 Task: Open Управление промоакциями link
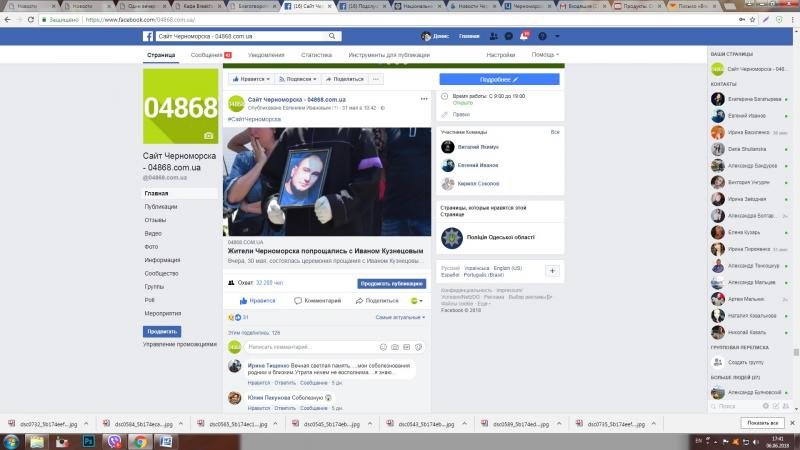coord(180,344)
